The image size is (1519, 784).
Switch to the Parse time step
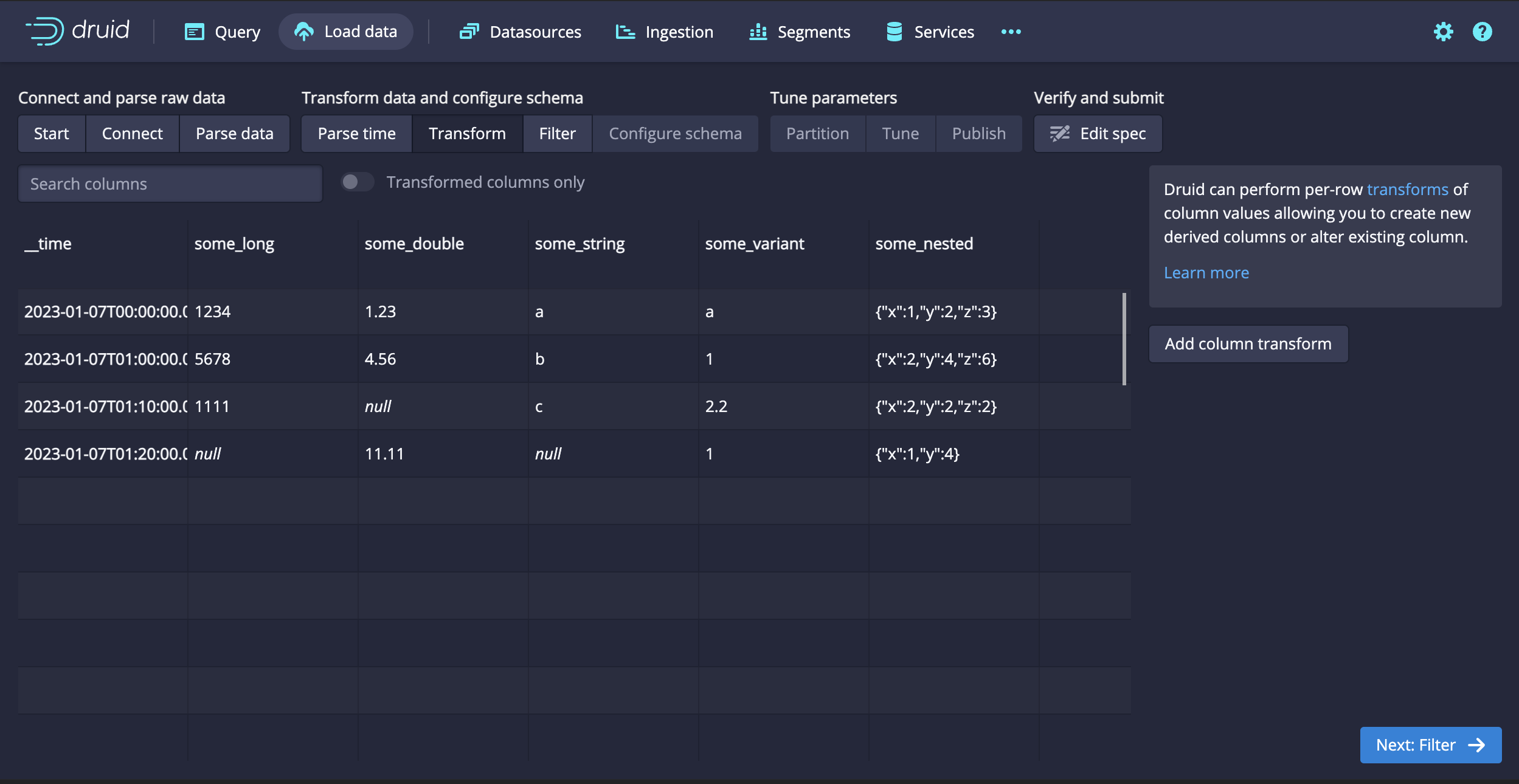click(x=356, y=134)
